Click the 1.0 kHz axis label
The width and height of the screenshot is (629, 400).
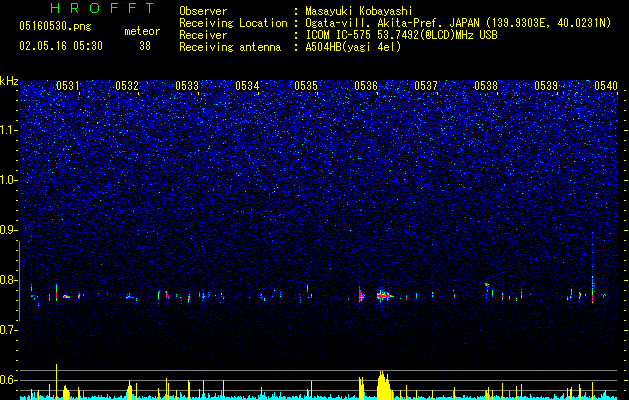click(x=9, y=180)
